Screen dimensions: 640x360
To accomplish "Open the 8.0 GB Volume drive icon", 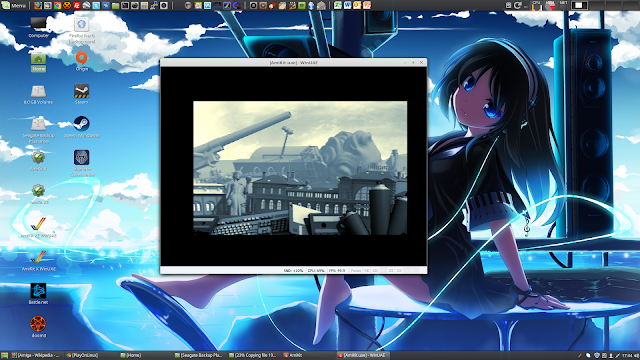I will 38,94.
